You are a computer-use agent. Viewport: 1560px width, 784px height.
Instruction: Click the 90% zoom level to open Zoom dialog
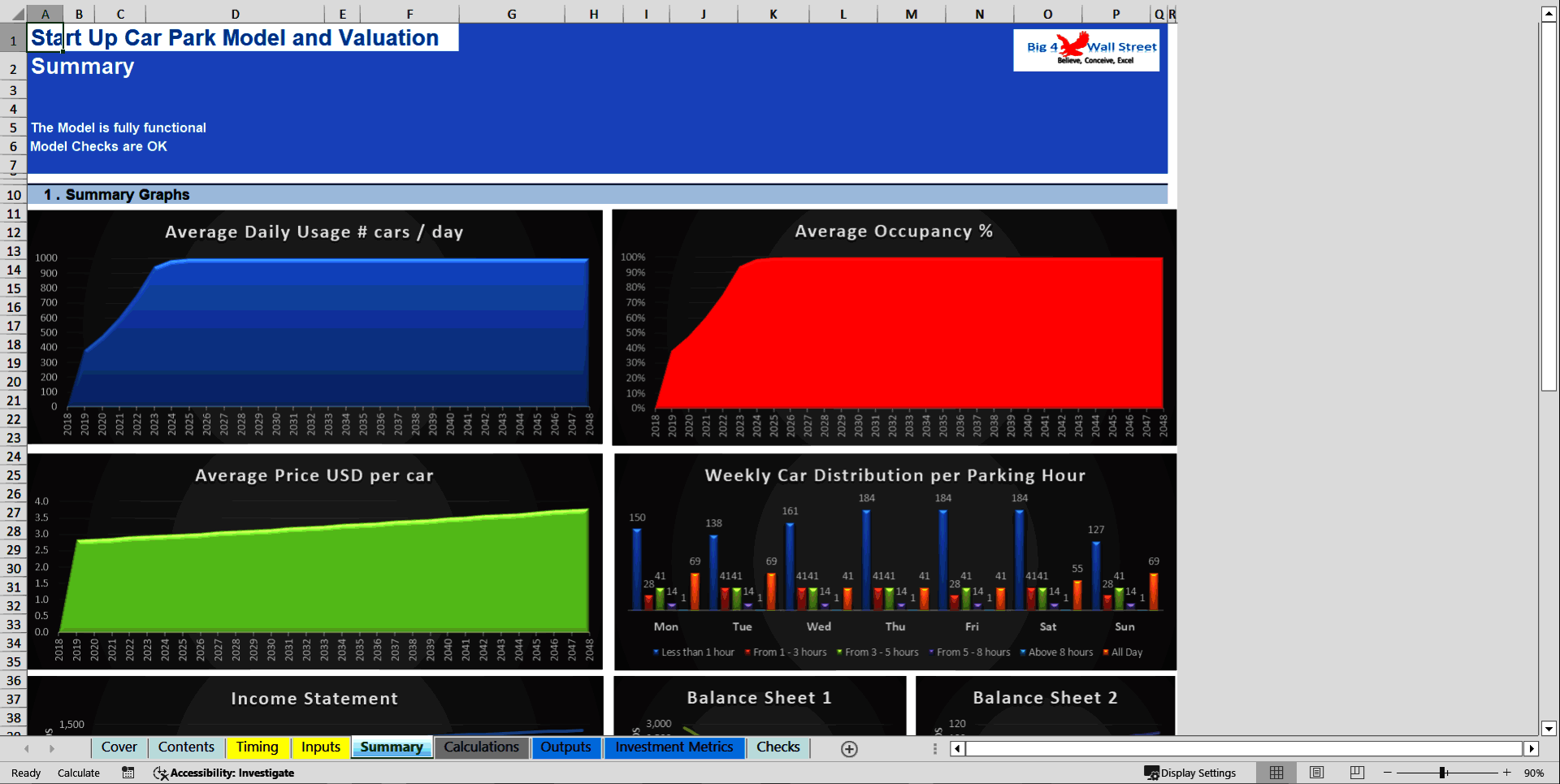click(x=1536, y=773)
